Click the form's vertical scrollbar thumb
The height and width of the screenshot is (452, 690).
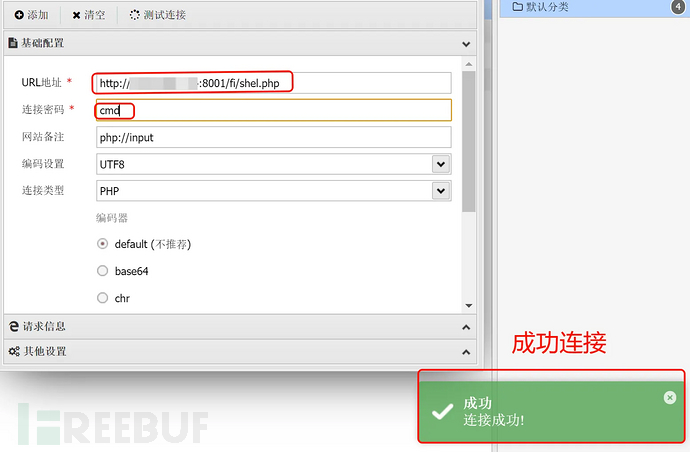469,141
